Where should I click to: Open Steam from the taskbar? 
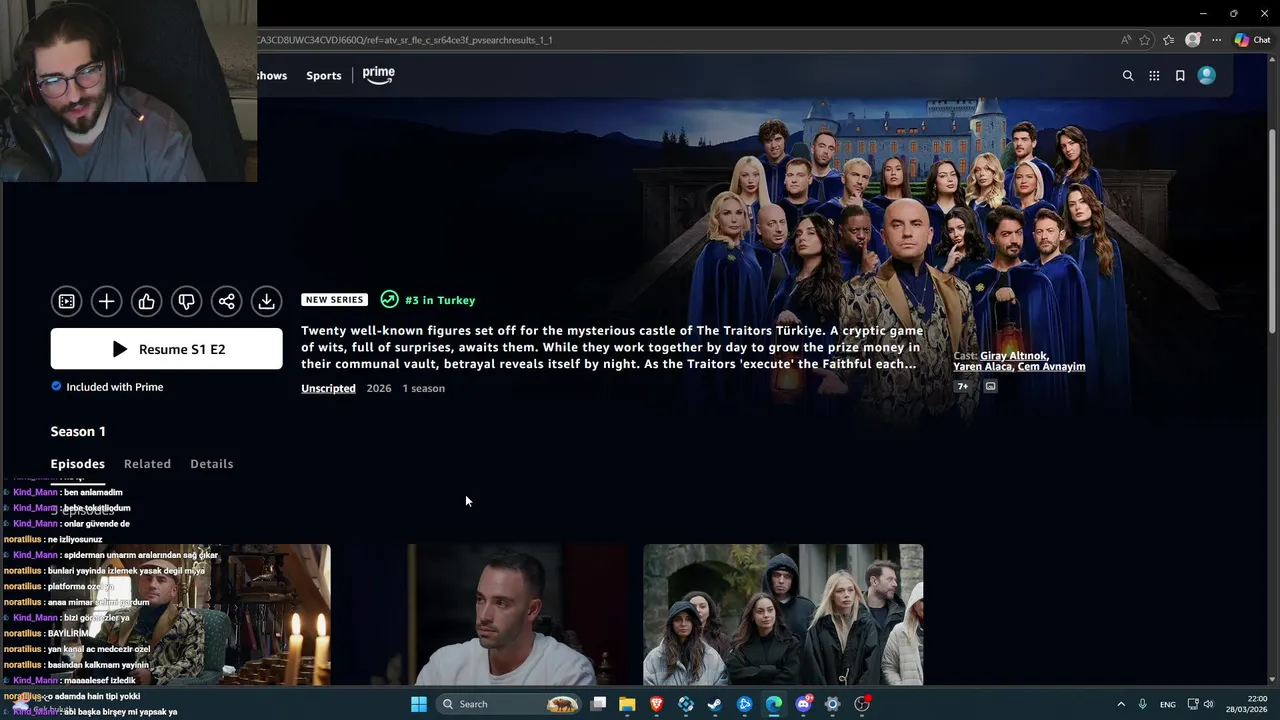tap(715, 704)
